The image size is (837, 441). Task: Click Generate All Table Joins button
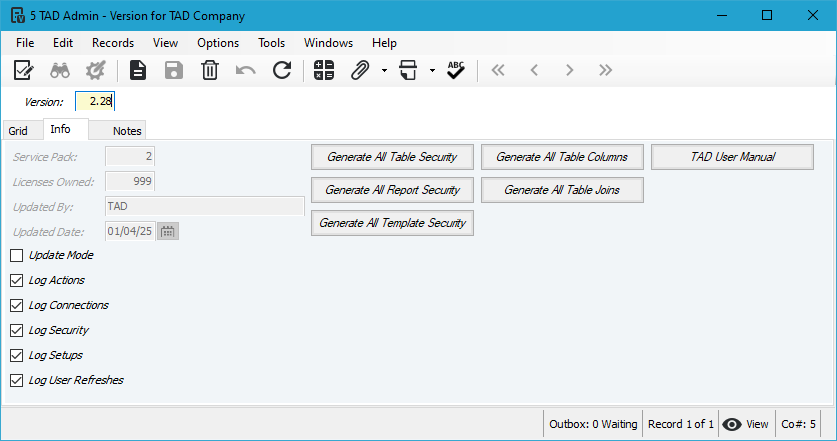click(562, 190)
